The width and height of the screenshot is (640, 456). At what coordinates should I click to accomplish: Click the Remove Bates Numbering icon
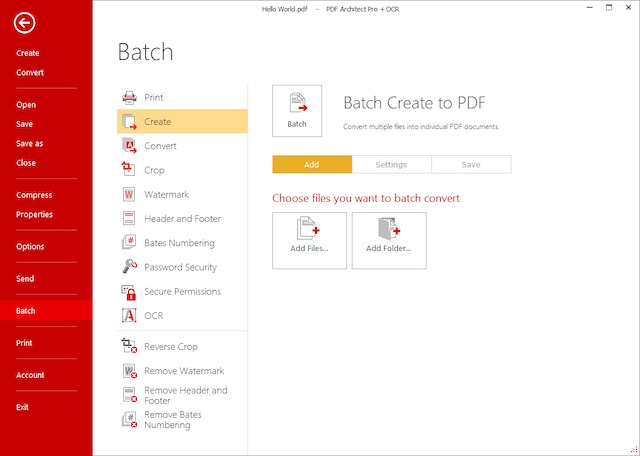coord(129,419)
